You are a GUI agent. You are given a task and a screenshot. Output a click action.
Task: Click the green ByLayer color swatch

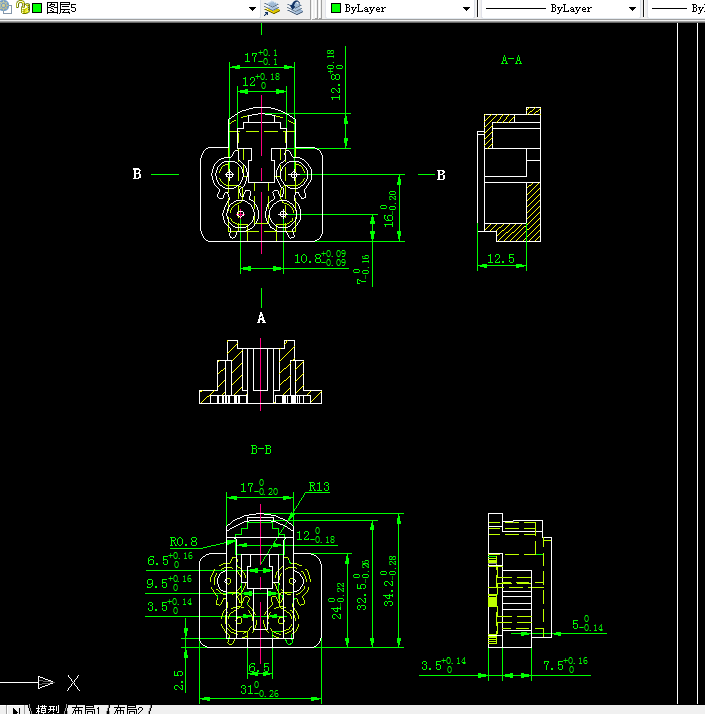[x=336, y=8]
